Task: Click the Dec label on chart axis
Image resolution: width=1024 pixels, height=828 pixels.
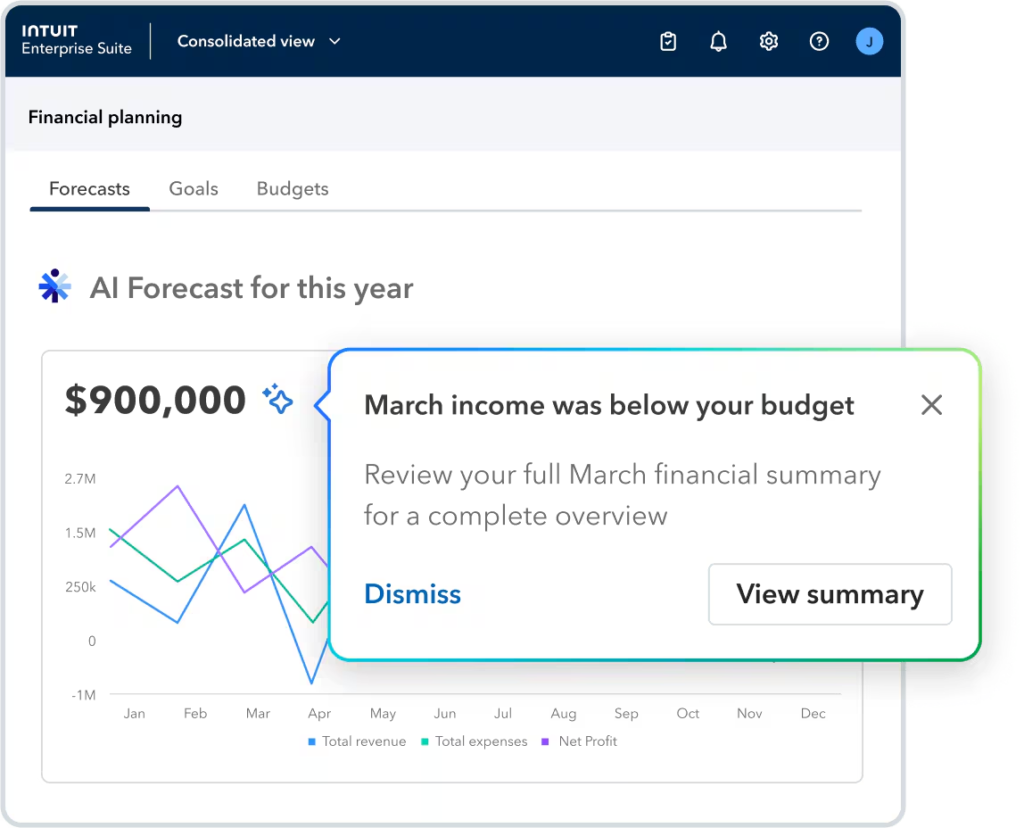Action: (x=813, y=713)
